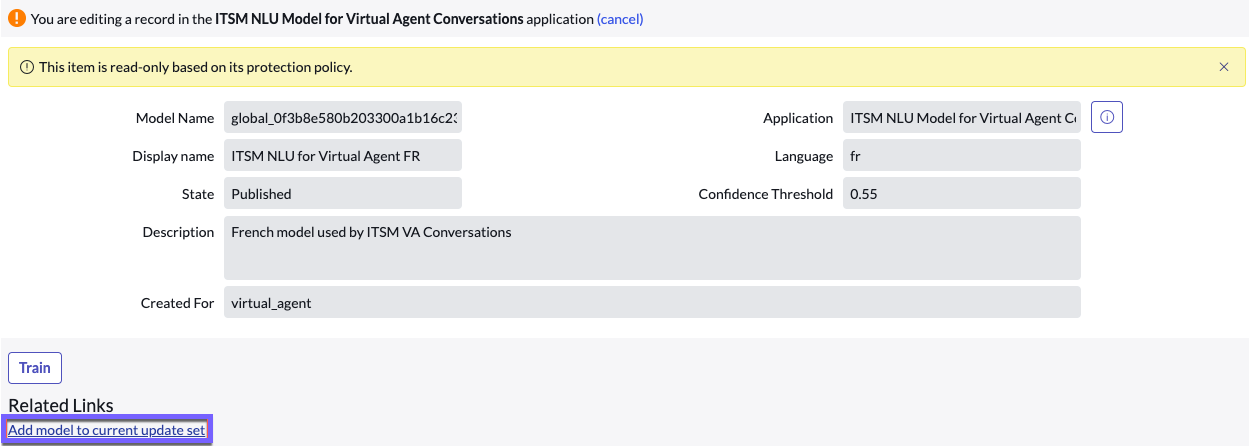This screenshot has width=1249, height=446.
Task: Click the Model Name label
Action: tap(175, 118)
